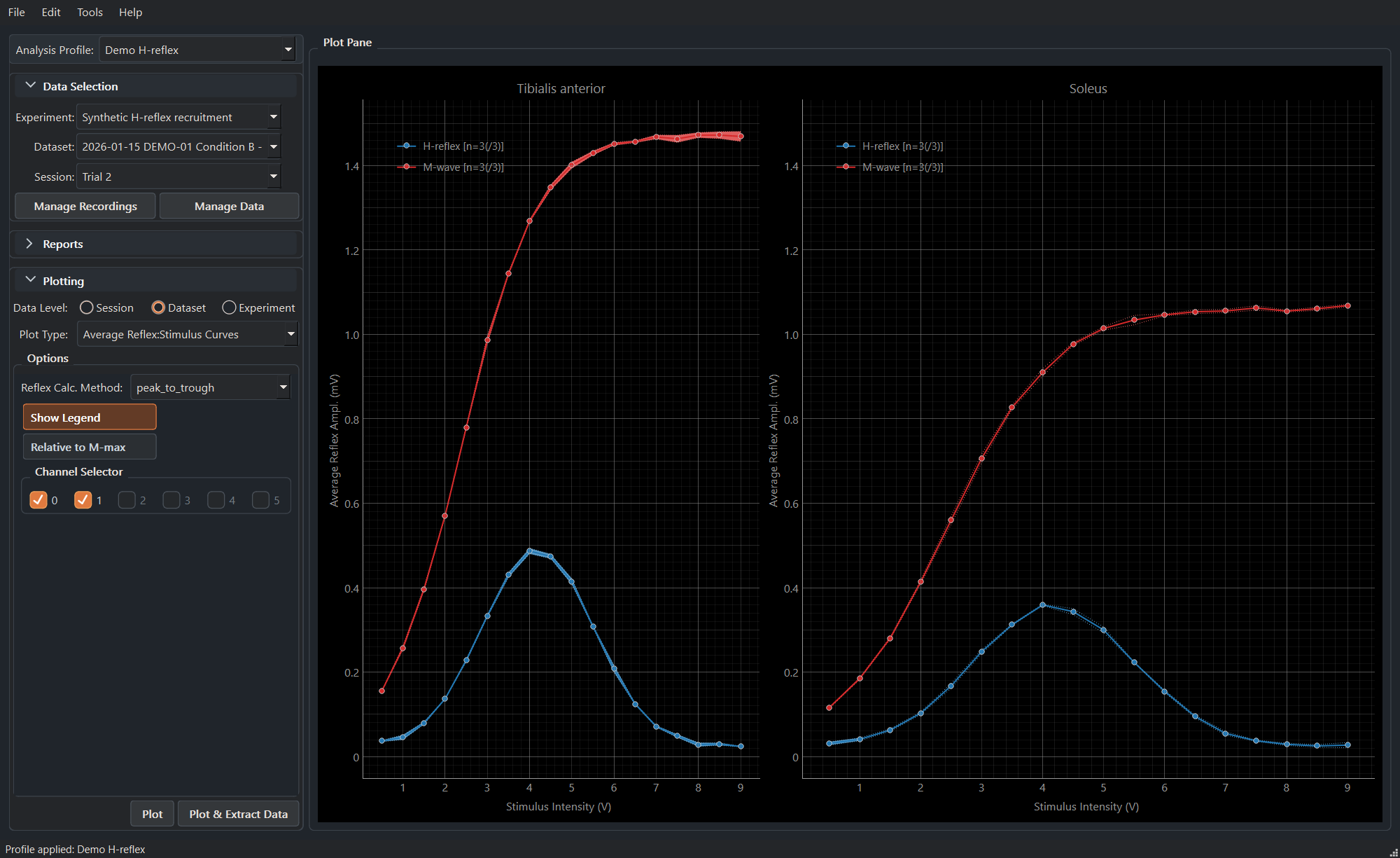
Task: Open the Reflex Calc. Method dropdown
Action: [210, 387]
